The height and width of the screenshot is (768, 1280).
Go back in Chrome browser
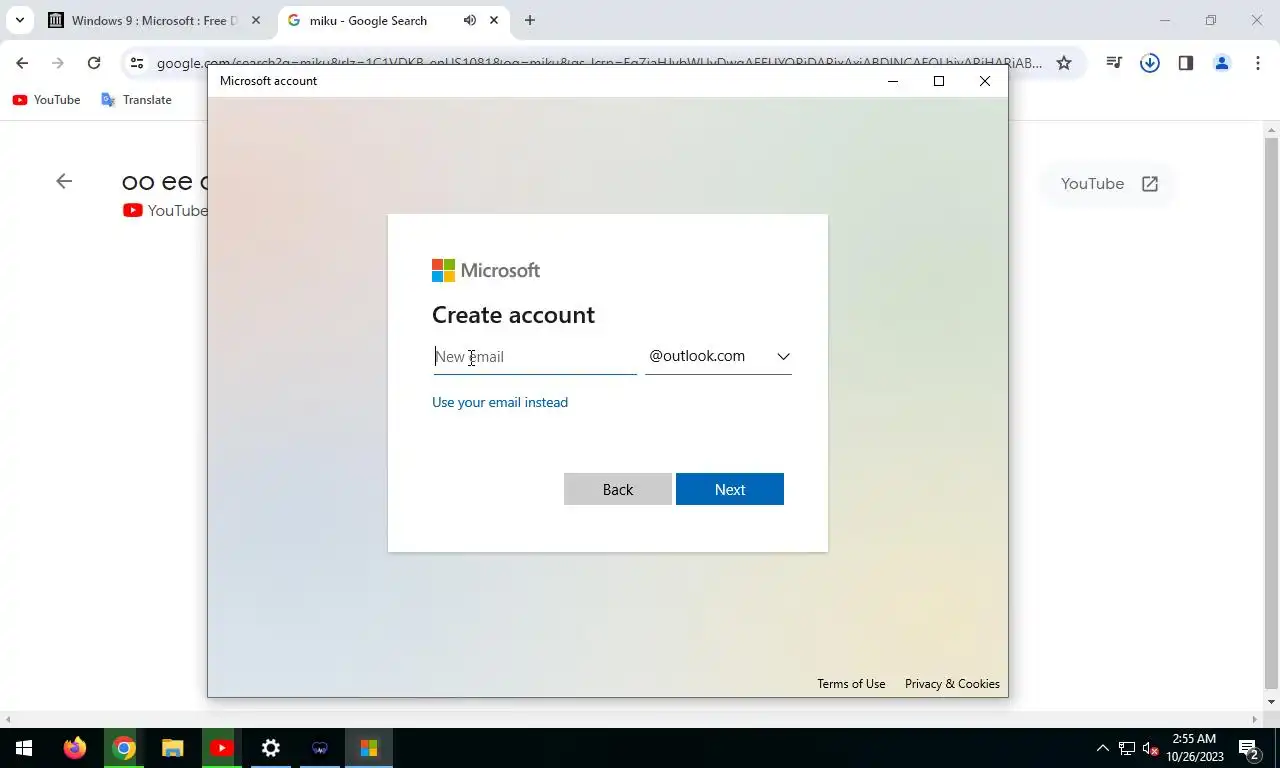tap(22, 63)
